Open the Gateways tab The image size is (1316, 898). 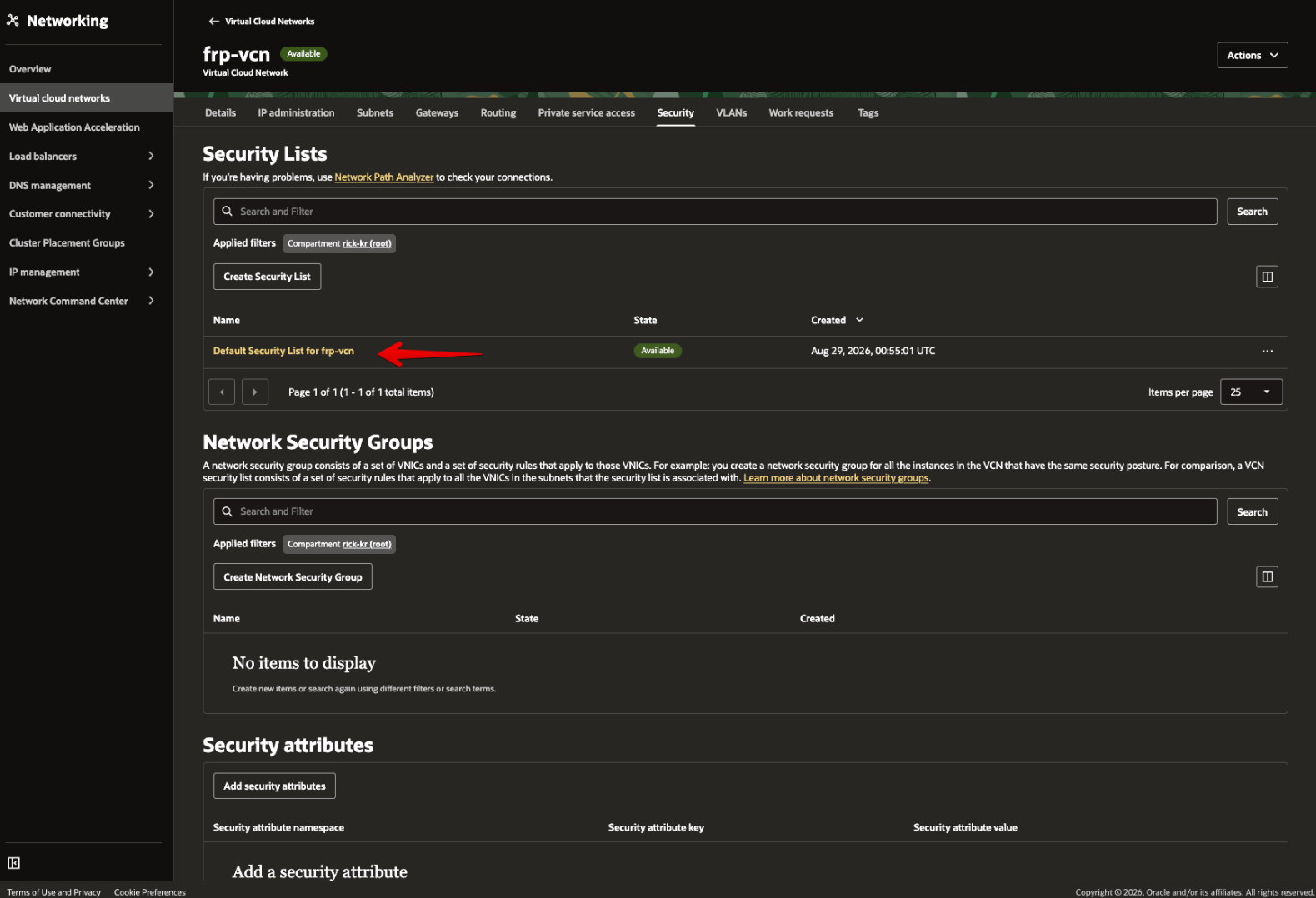437,112
